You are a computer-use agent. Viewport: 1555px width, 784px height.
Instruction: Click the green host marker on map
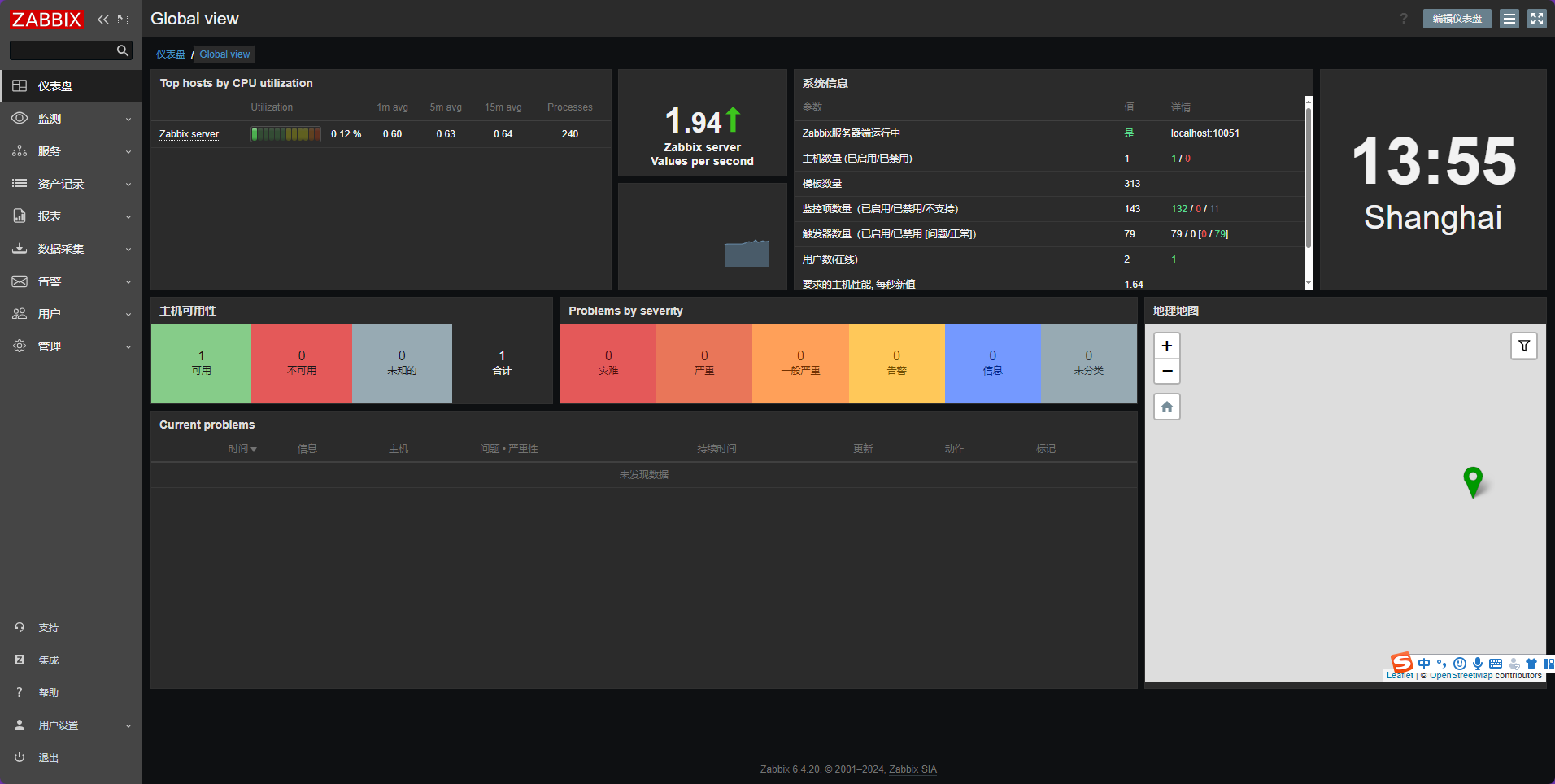coord(1473,481)
